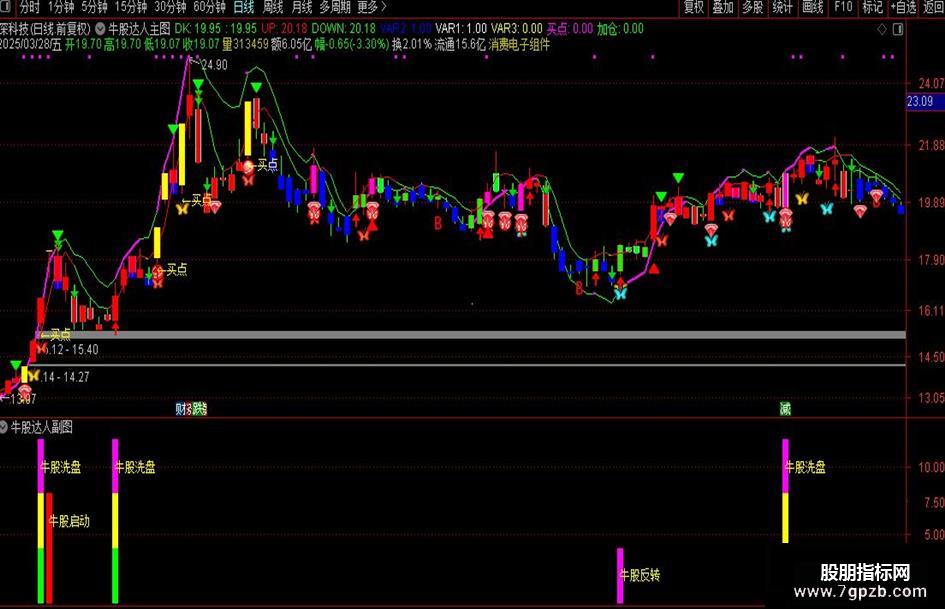Image resolution: width=945 pixels, height=609 pixels.
Task: Click the green 跌 event marker
Action: pos(199,409)
